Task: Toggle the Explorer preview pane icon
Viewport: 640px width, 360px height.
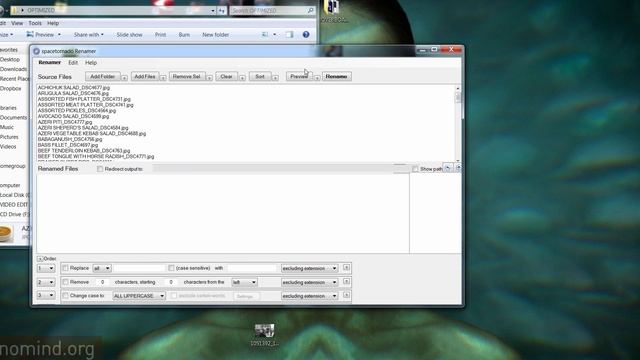Action: [x=289, y=35]
